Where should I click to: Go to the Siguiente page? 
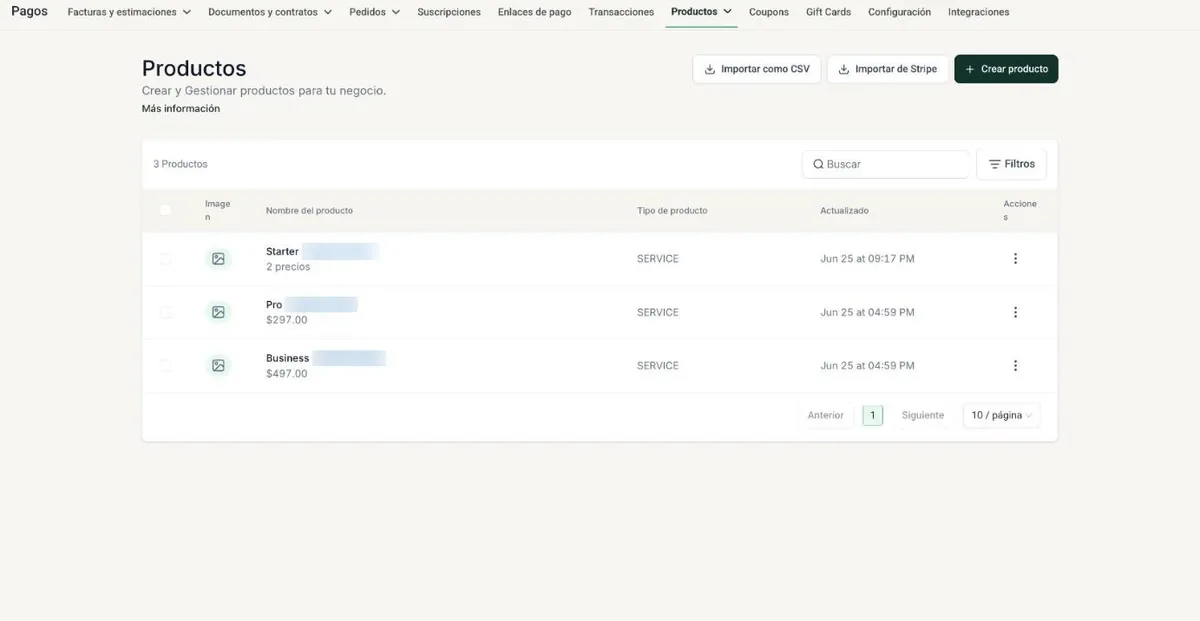[x=923, y=415]
